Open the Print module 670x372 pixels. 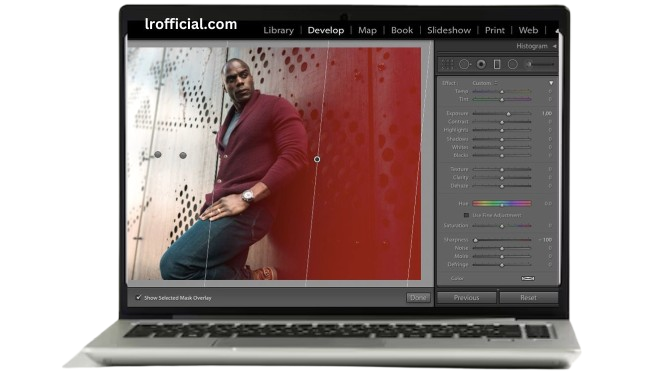495,30
